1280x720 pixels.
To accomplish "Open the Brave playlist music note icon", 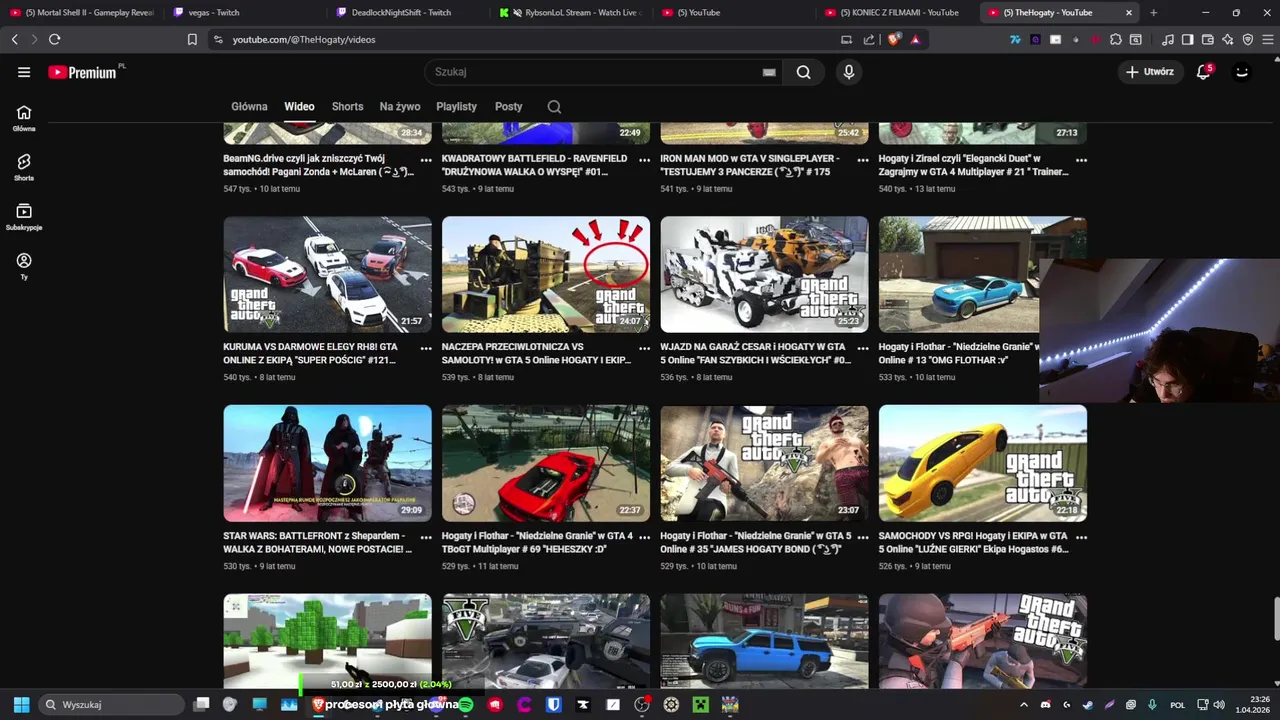I will coord(1168,39).
